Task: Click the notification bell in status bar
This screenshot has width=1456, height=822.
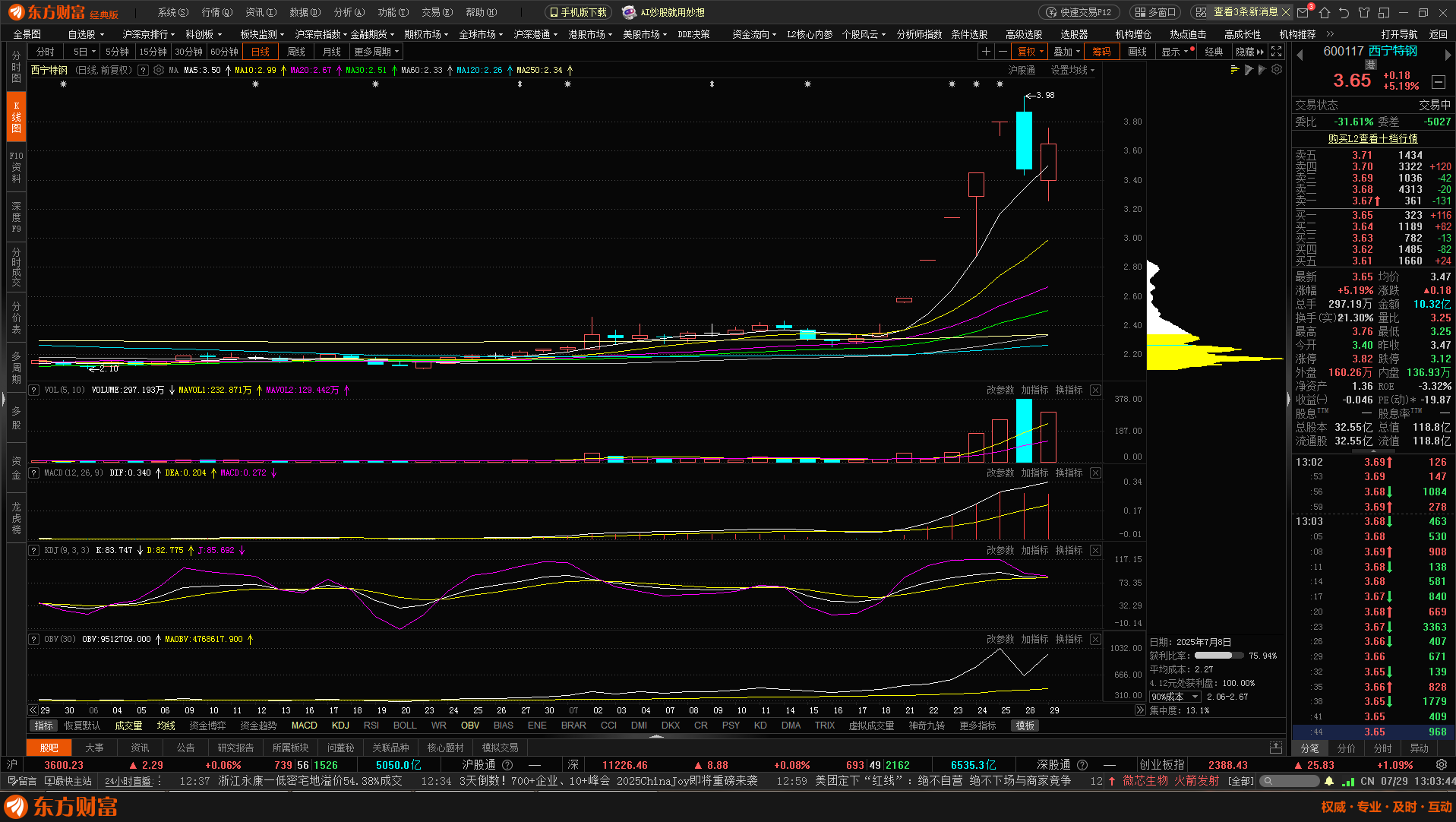Action: point(1329,781)
